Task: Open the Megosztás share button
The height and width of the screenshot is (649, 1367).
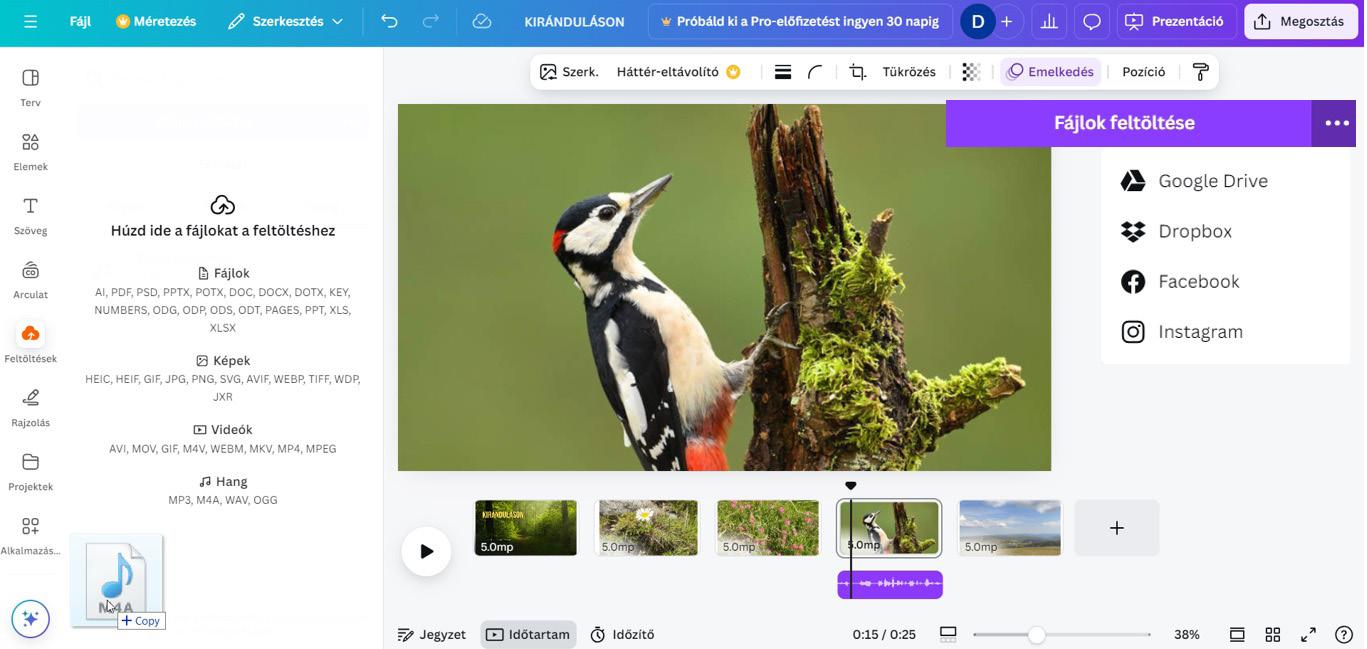Action: tap(1300, 21)
